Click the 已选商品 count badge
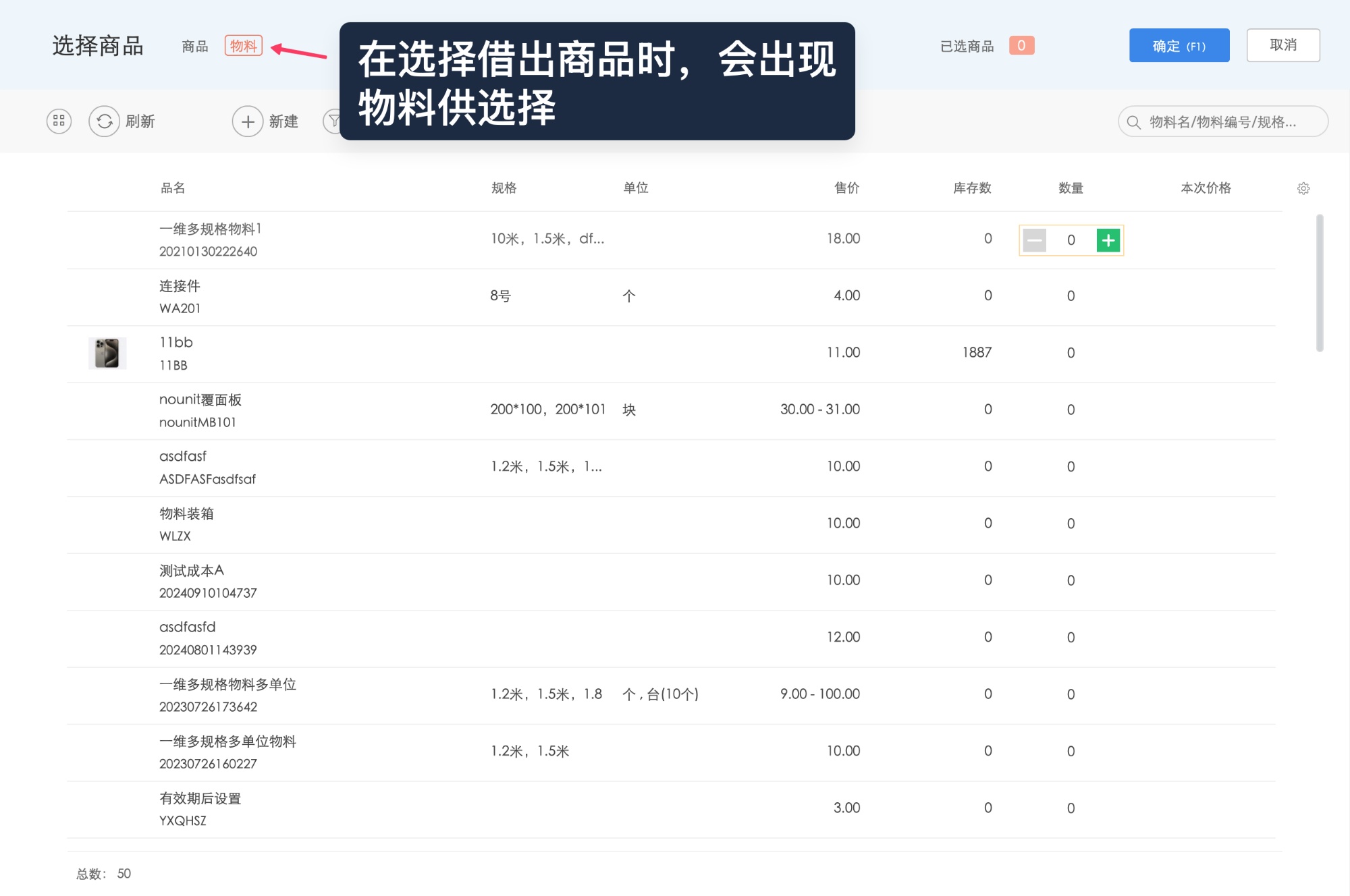Viewport: 1350px width, 896px height. coord(1022,45)
